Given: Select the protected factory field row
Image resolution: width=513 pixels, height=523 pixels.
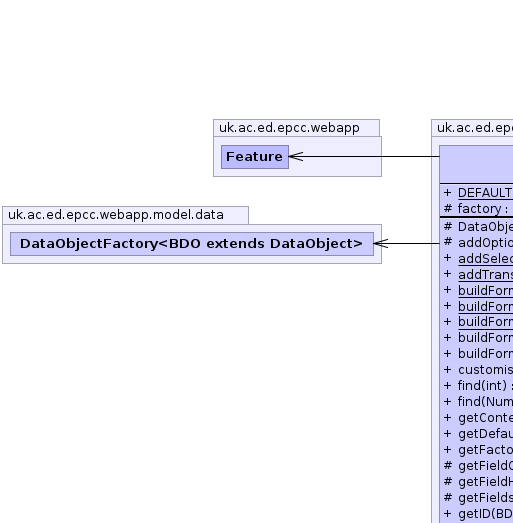Looking at the screenshot, I should (478, 209).
